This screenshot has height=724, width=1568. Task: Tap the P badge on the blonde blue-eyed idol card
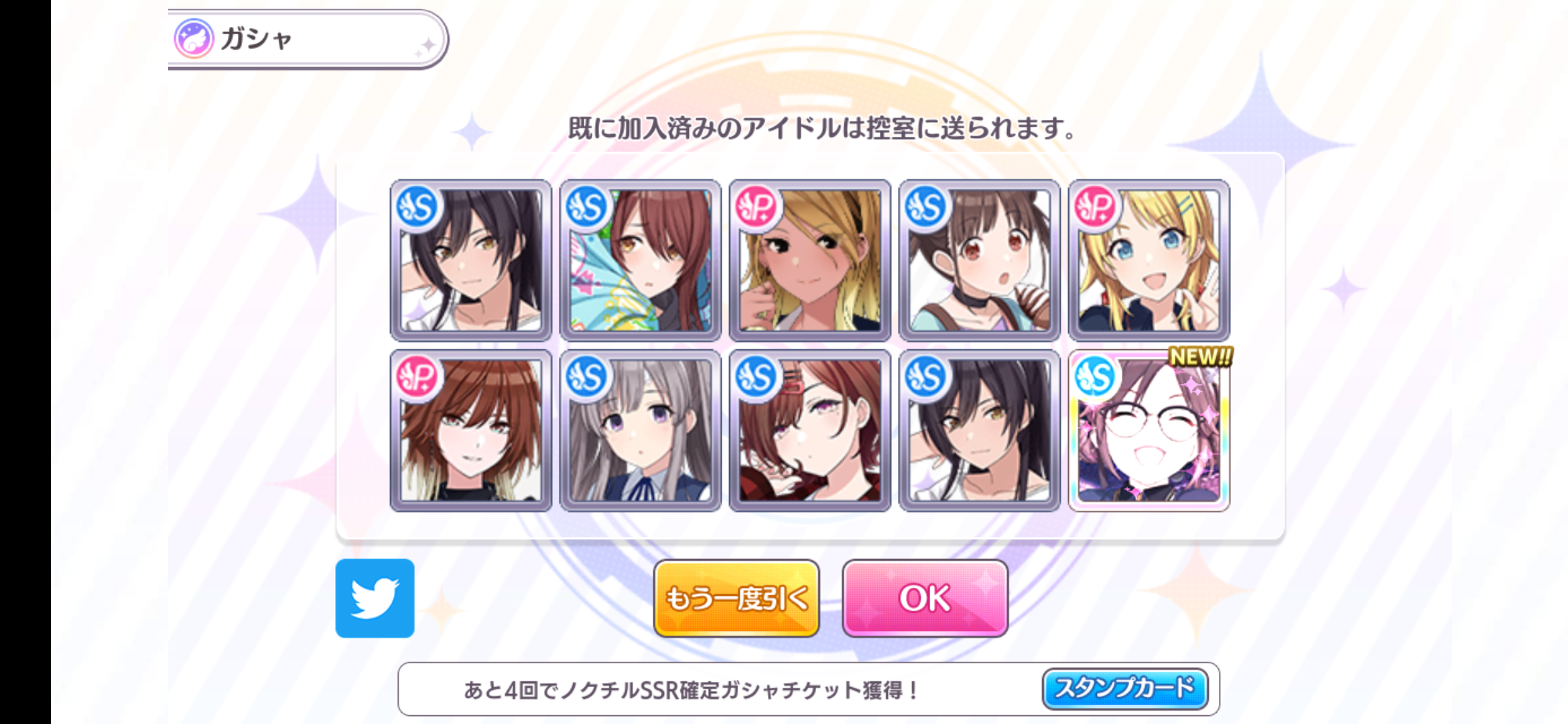click(1096, 206)
